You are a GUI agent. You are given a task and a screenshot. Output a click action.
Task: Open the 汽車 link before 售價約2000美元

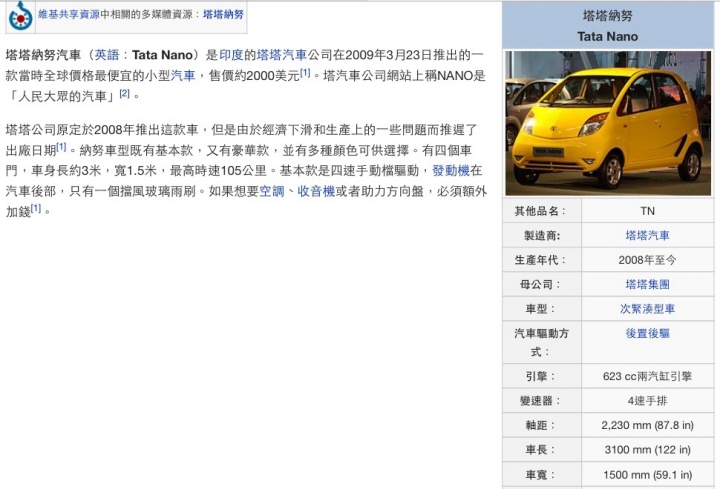[x=182, y=75]
